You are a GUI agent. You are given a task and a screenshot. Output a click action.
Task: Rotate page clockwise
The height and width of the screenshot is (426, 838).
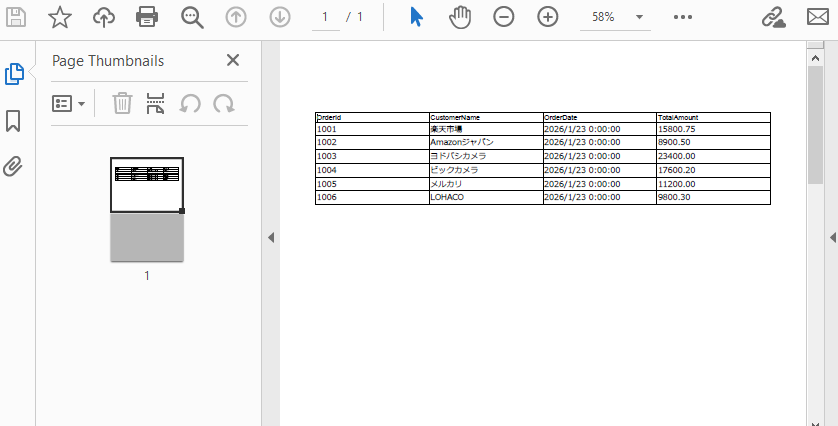tap(224, 103)
